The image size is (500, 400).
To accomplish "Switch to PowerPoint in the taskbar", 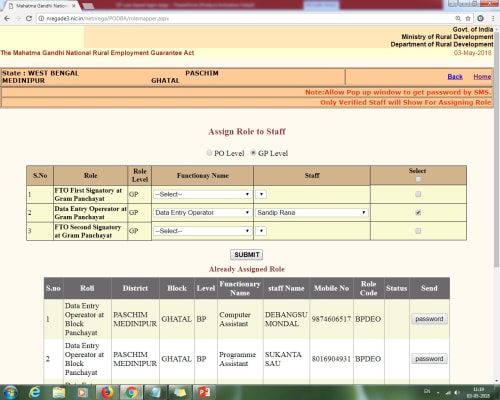I will (x=204, y=392).
